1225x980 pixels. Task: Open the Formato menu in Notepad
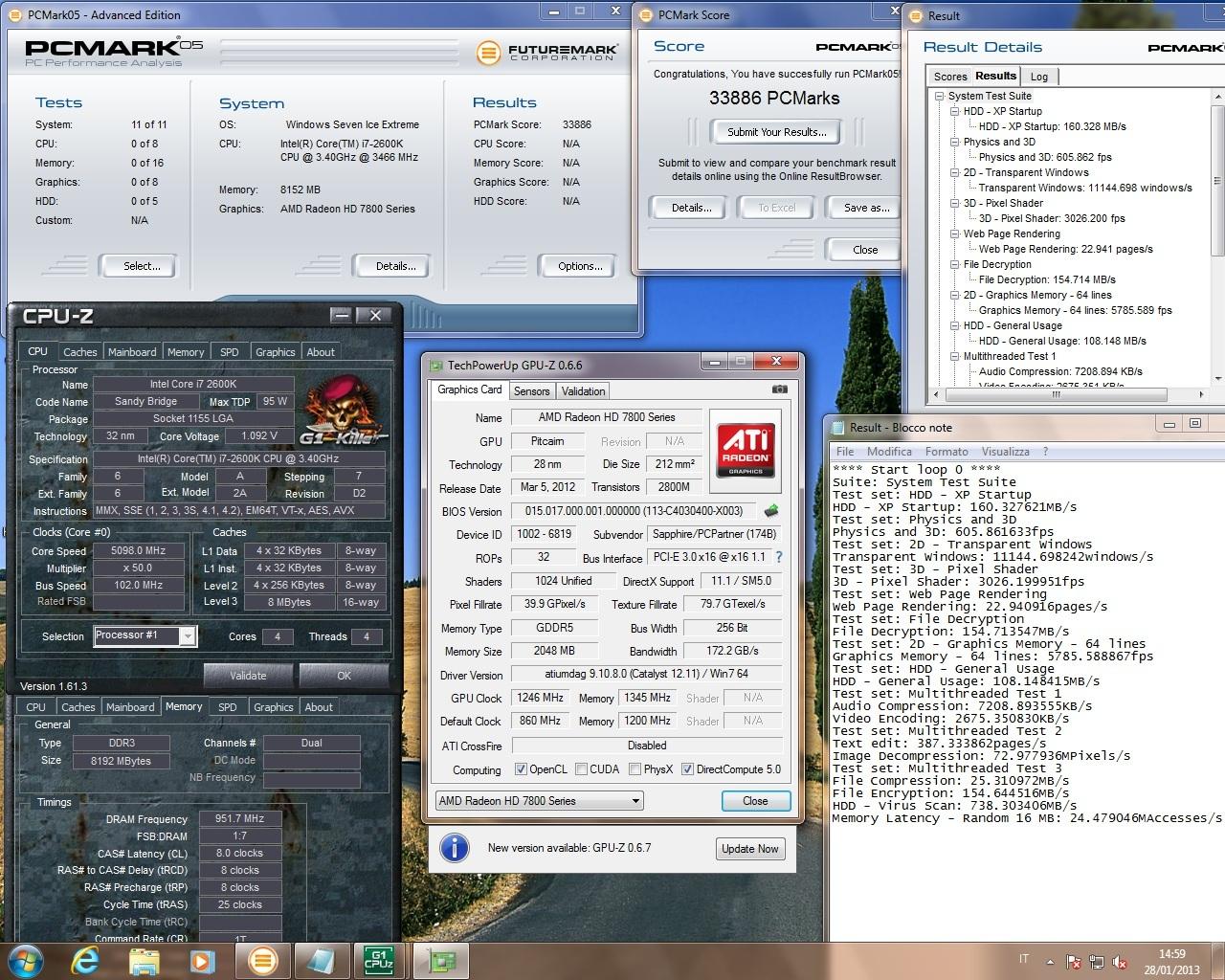pyautogui.click(x=947, y=452)
